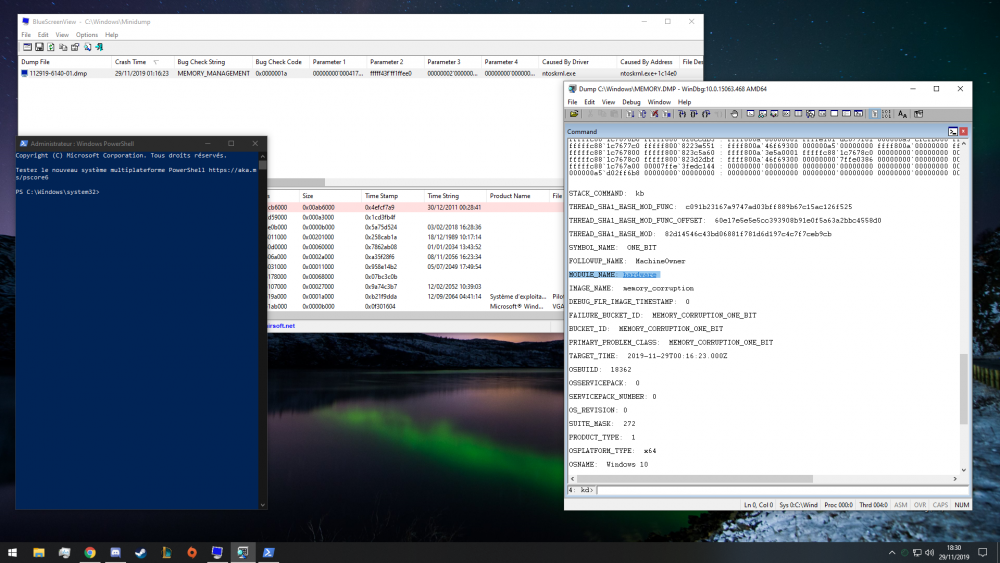Click the kd> command input field in WinDbg
Viewport: 1000px width, 563px height.
[781, 490]
